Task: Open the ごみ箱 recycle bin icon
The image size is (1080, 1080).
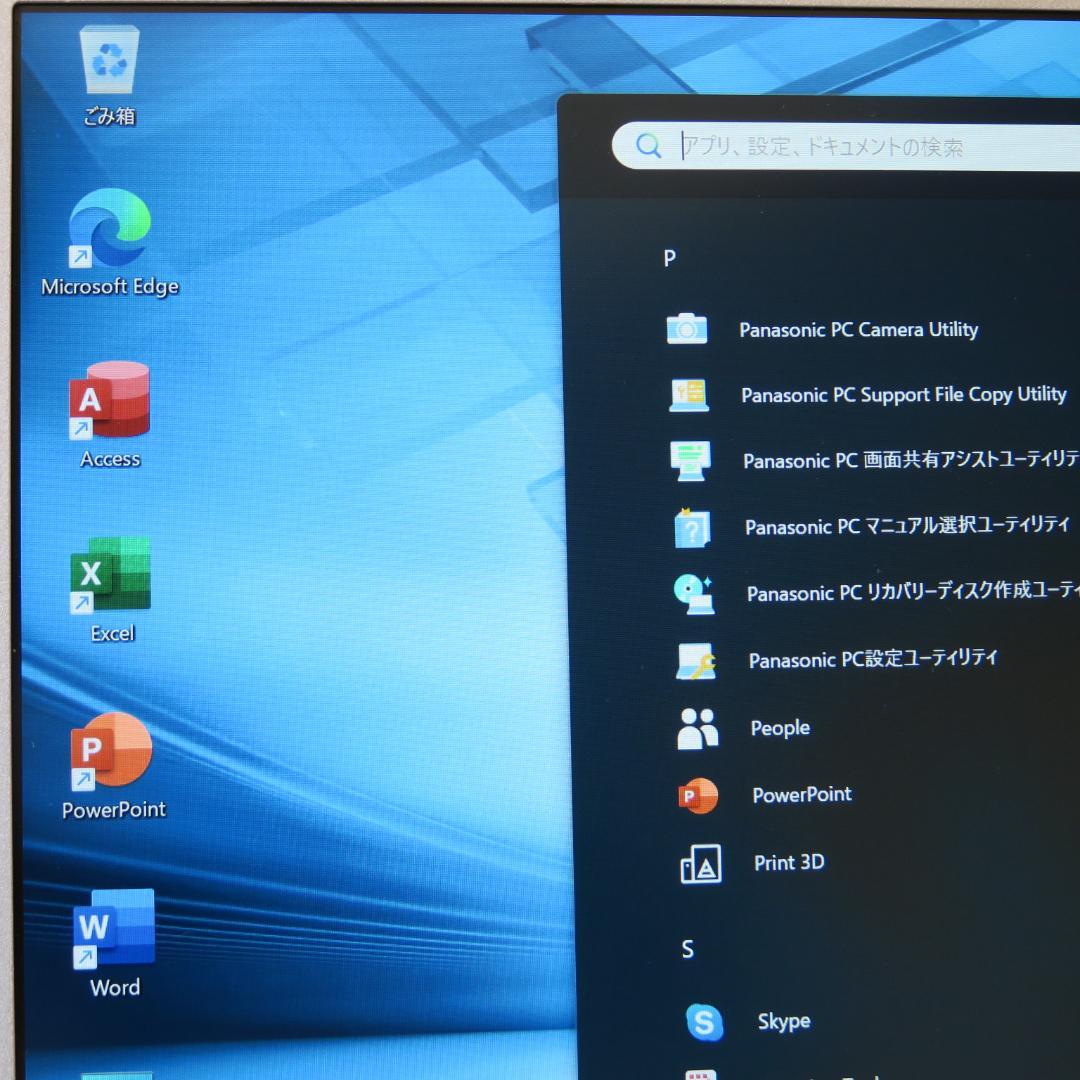Action: (110, 59)
